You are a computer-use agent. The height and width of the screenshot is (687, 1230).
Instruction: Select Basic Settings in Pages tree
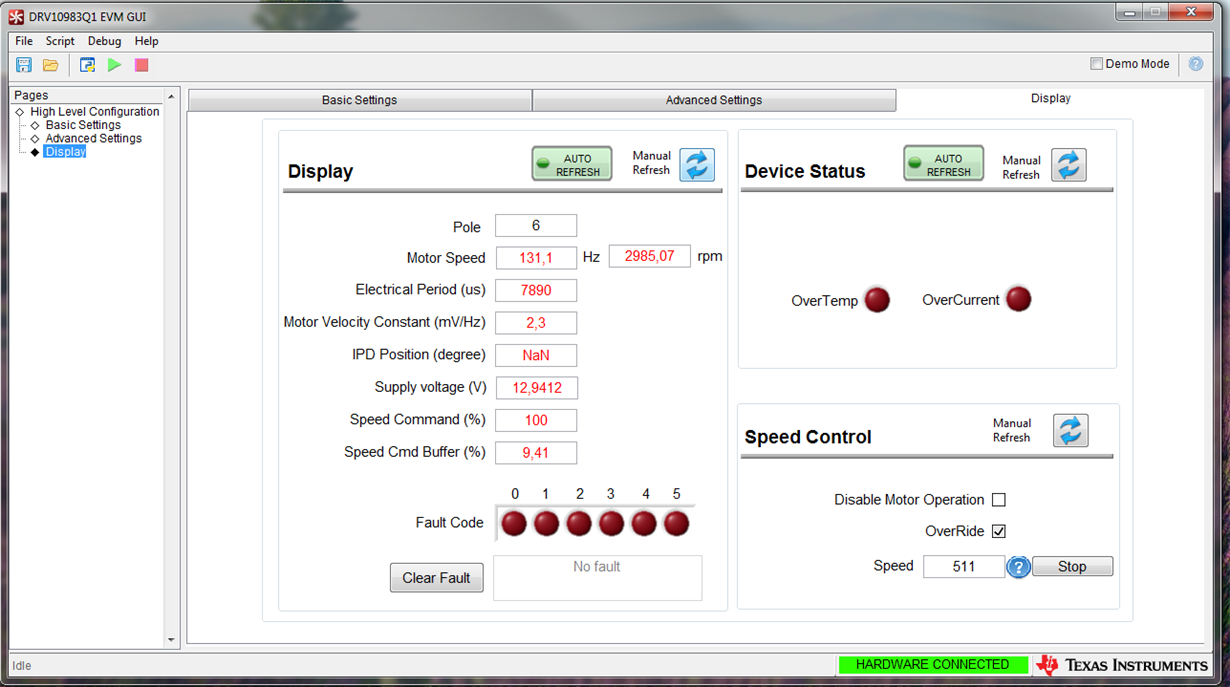coord(83,125)
